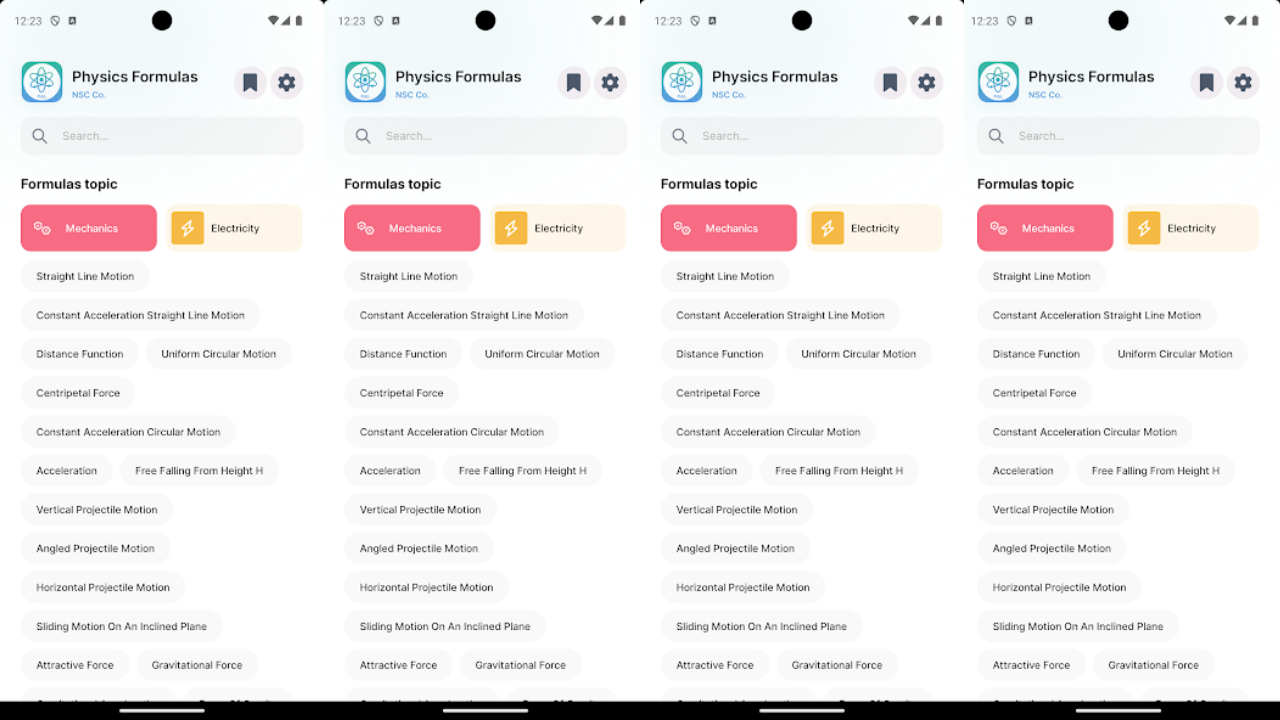The height and width of the screenshot is (720, 1280).
Task: Open Gravitational Force chip in third screen
Action: click(837, 665)
